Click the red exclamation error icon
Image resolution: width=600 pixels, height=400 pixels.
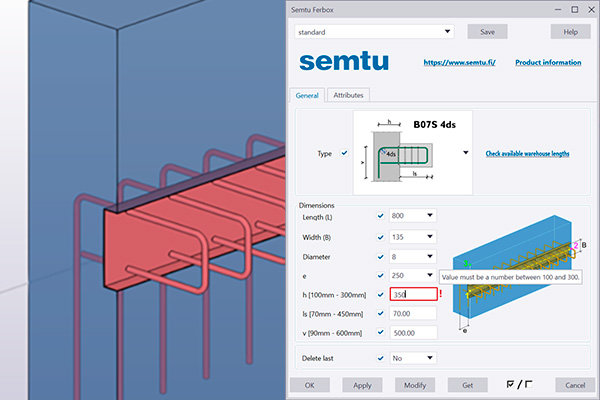pyautogui.click(x=440, y=294)
